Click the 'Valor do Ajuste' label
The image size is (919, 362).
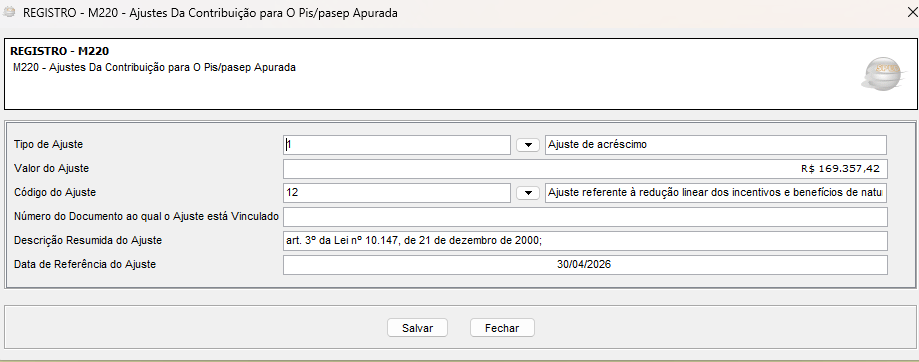click(x=51, y=168)
